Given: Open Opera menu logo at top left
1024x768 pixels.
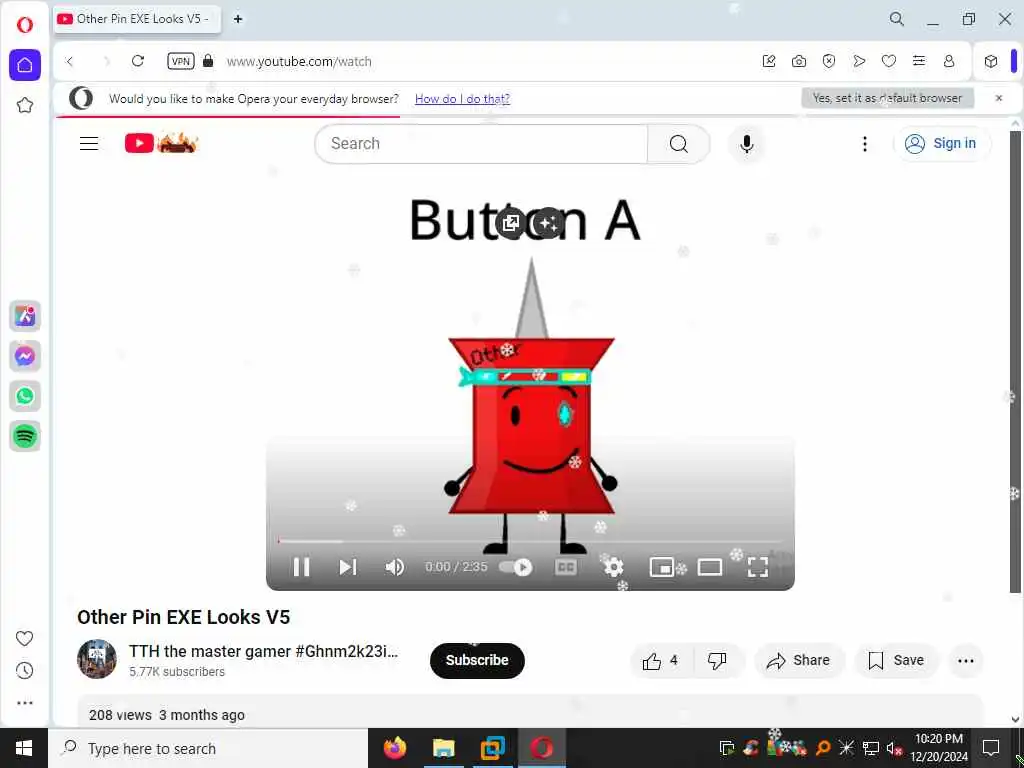Looking at the screenshot, I should click(25, 25).
